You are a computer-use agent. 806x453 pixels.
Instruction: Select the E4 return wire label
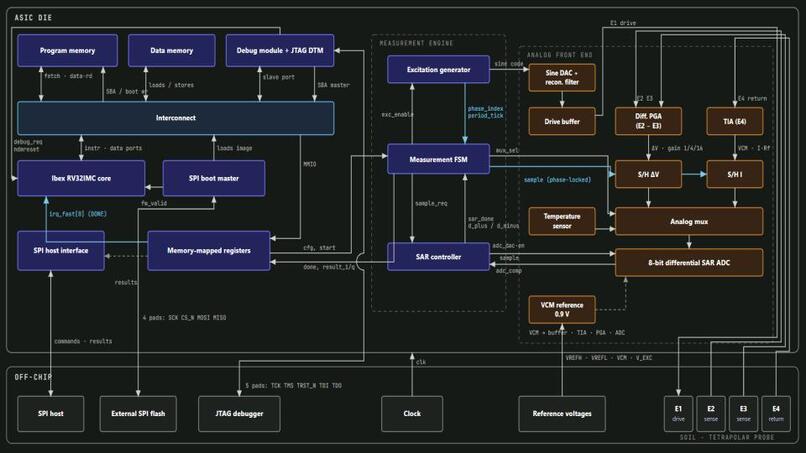click(752, 98)
